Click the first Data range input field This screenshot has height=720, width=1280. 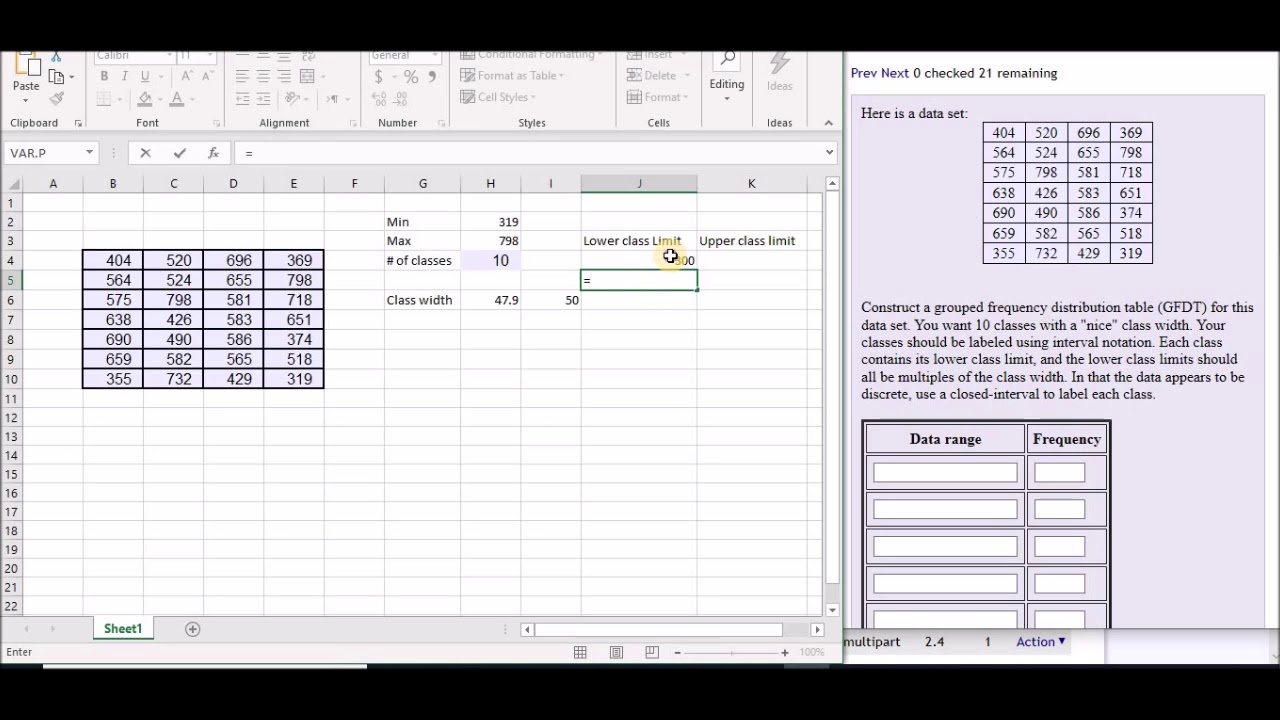click(x=945, y=473)
